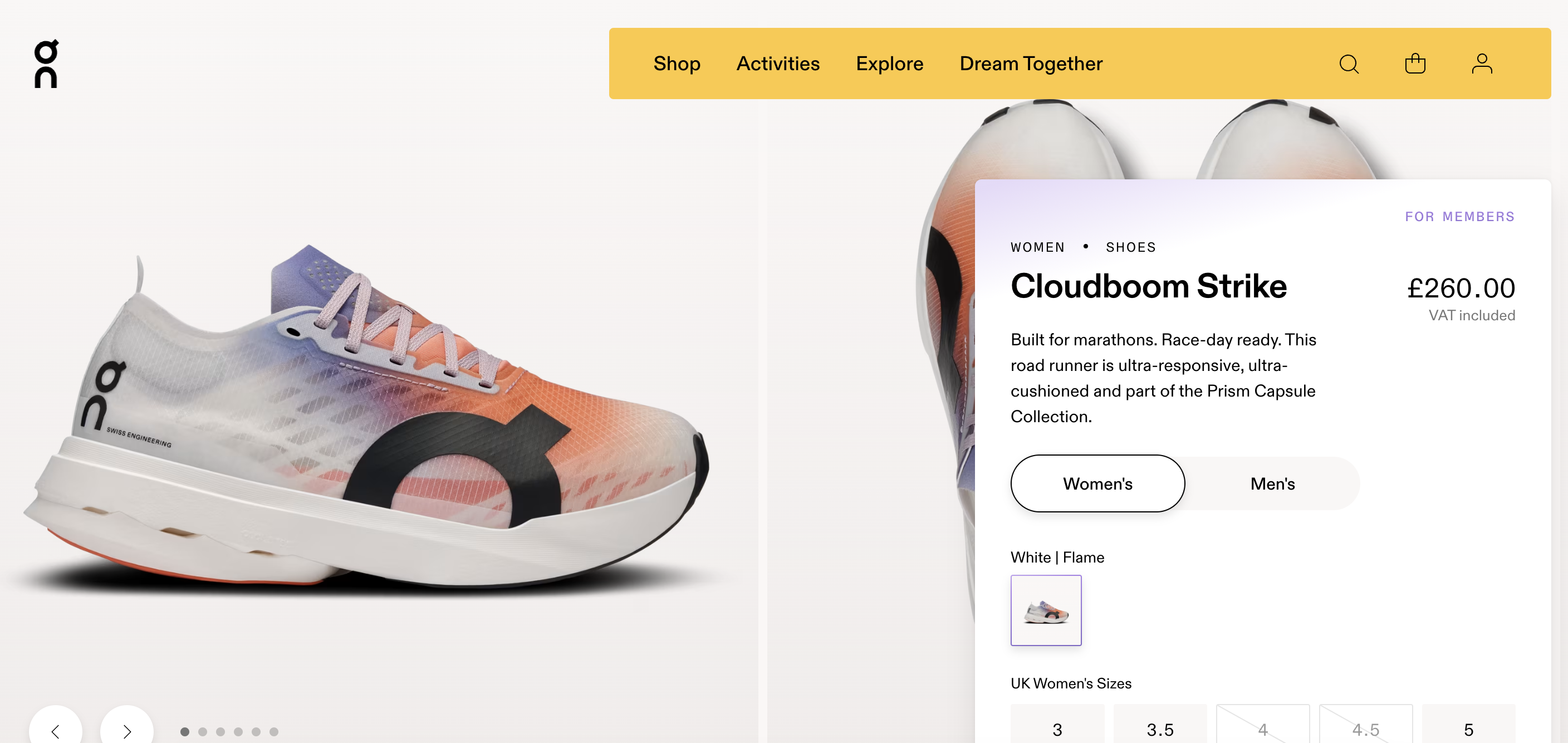Select UK women's size 3.5
Viewport: 1568px width, 743px height.
[x=1160, y=729]
